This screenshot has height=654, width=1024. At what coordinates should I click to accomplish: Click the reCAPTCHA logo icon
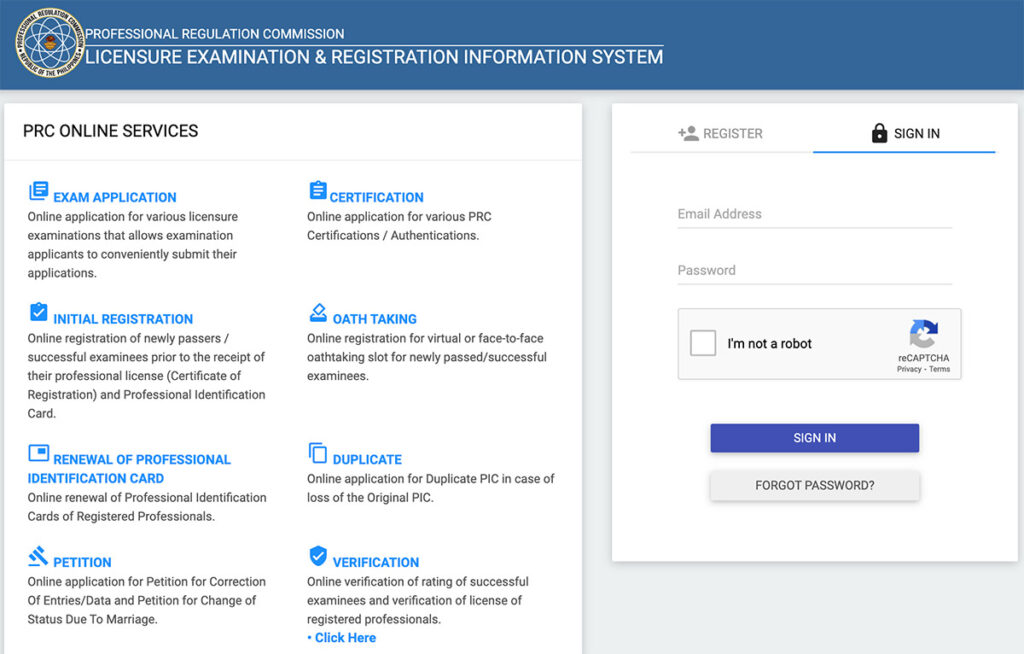923,334
